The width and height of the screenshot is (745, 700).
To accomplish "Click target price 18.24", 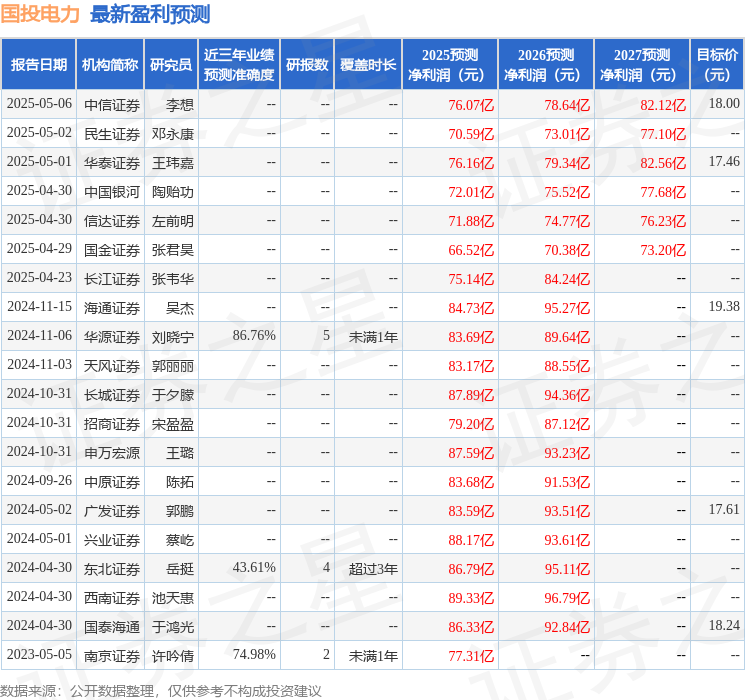I will click(x=724, y=625).
